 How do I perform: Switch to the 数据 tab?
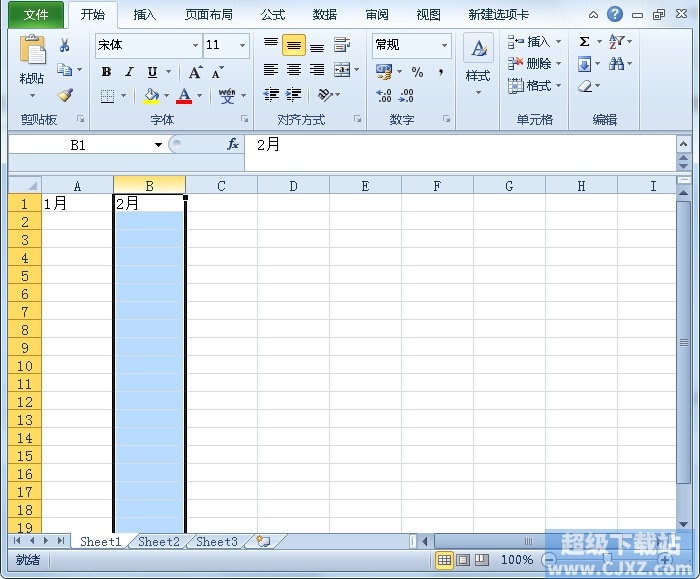click(x=325, y=15)
